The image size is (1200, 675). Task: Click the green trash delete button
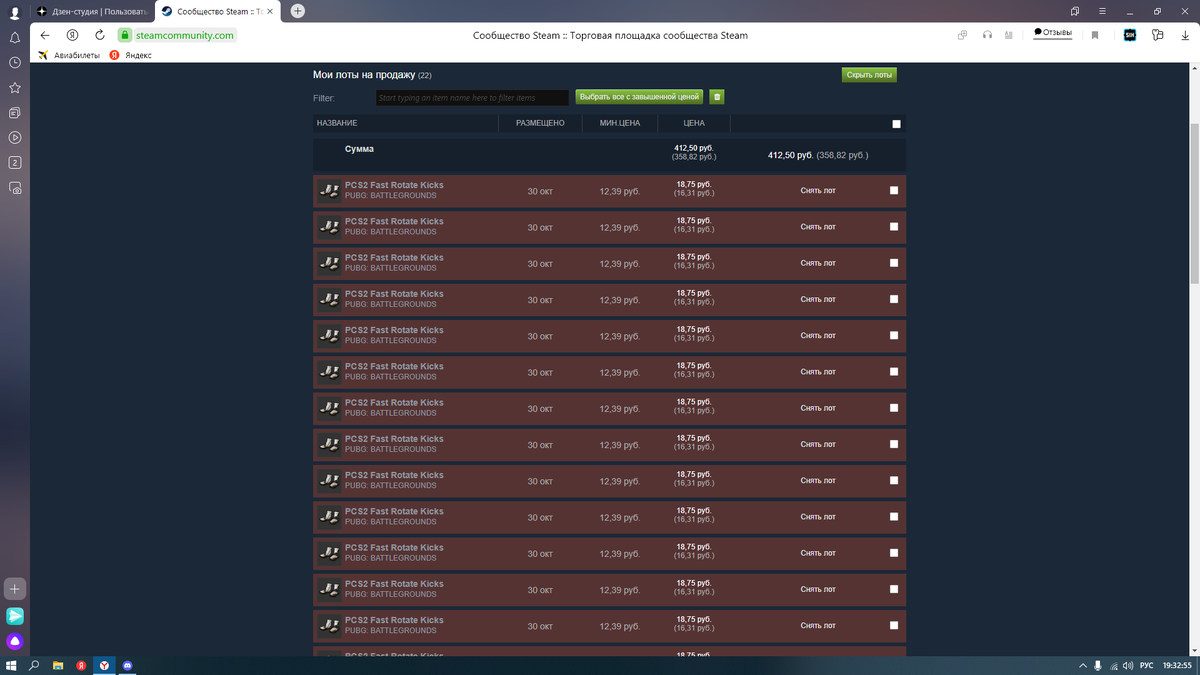point(717,97)
